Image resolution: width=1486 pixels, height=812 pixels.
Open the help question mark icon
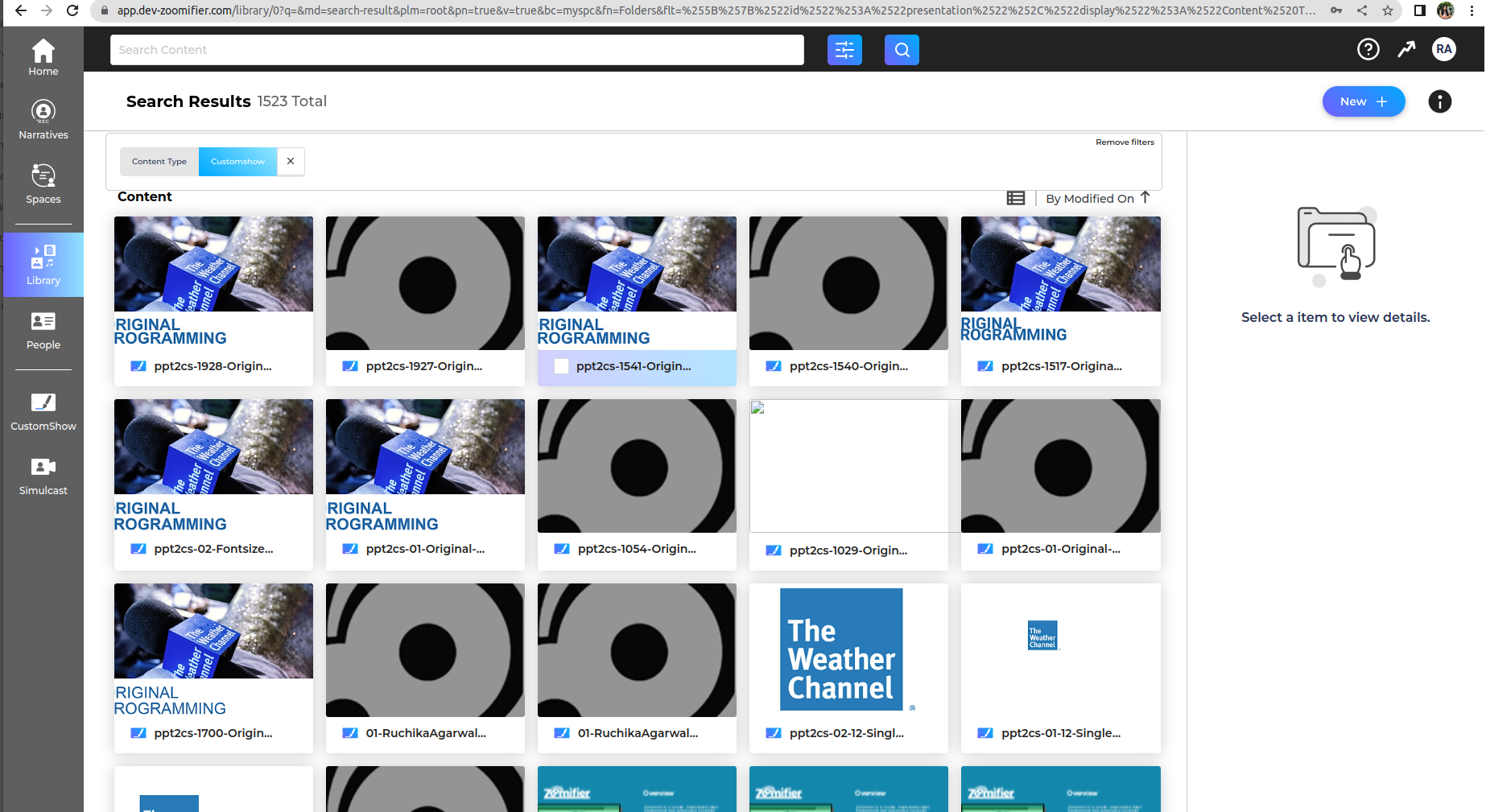1368,50
